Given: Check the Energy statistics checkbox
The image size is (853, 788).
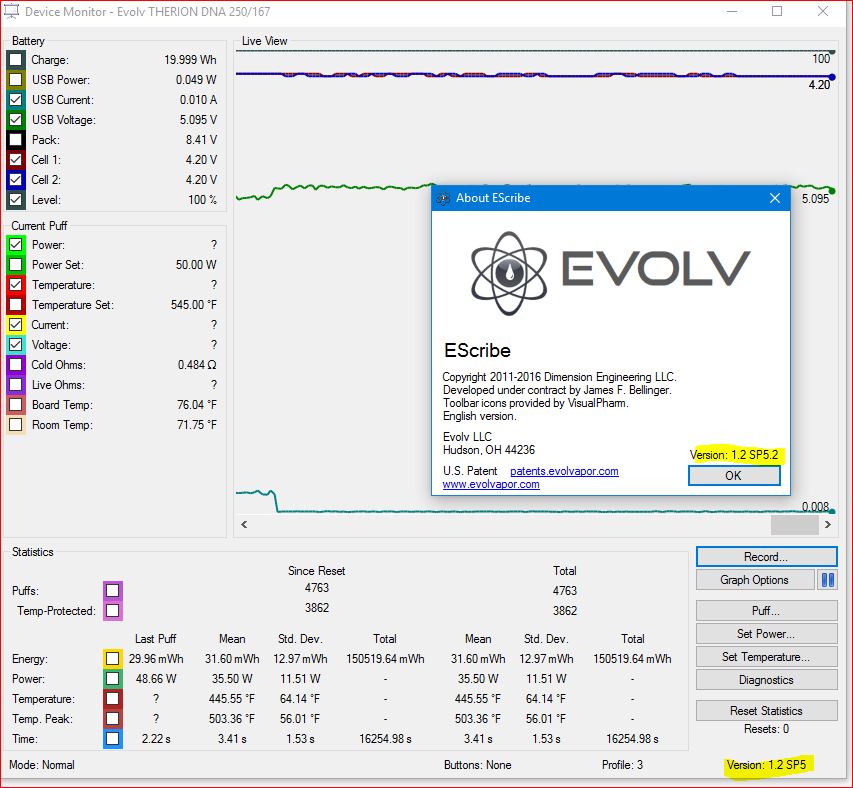Looking at the screenshot, I should point(113,659).
